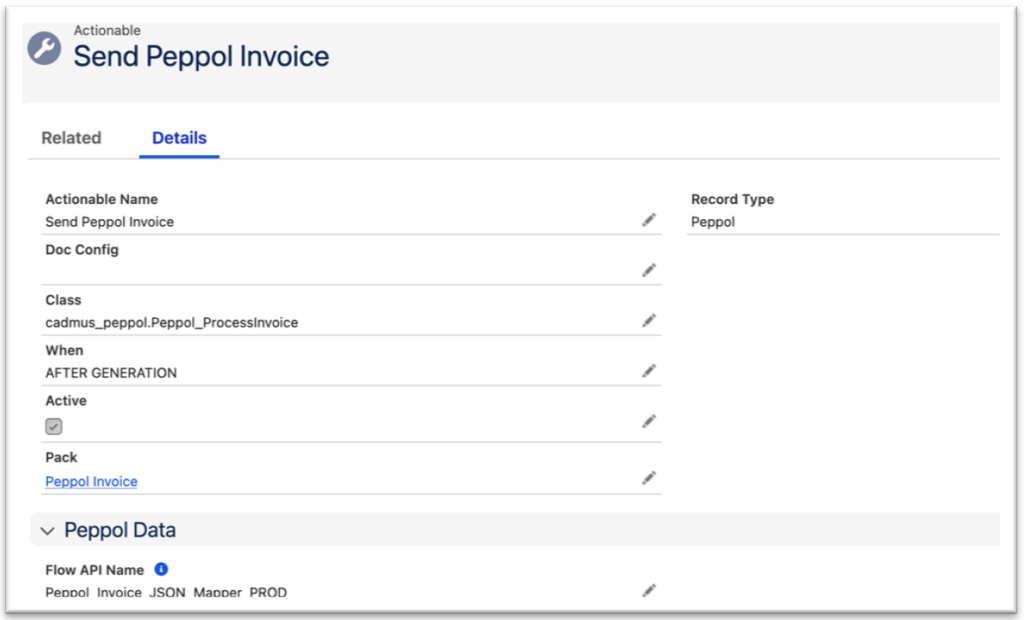
Task: Click the Record Type value Peppol
Action: [x=712, y=222]
